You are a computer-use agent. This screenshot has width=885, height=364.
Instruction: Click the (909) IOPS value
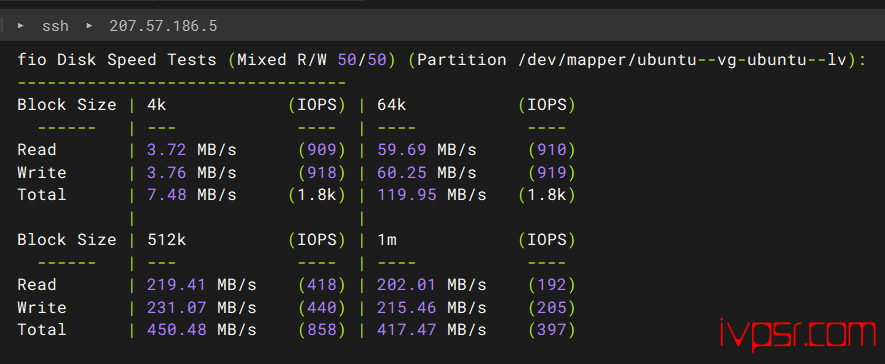pyautogui.click(x=322, y=150)
